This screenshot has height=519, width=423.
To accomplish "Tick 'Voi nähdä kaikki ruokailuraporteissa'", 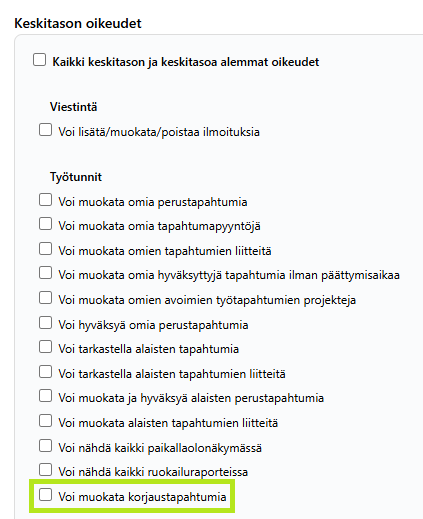I will [45, 470].
